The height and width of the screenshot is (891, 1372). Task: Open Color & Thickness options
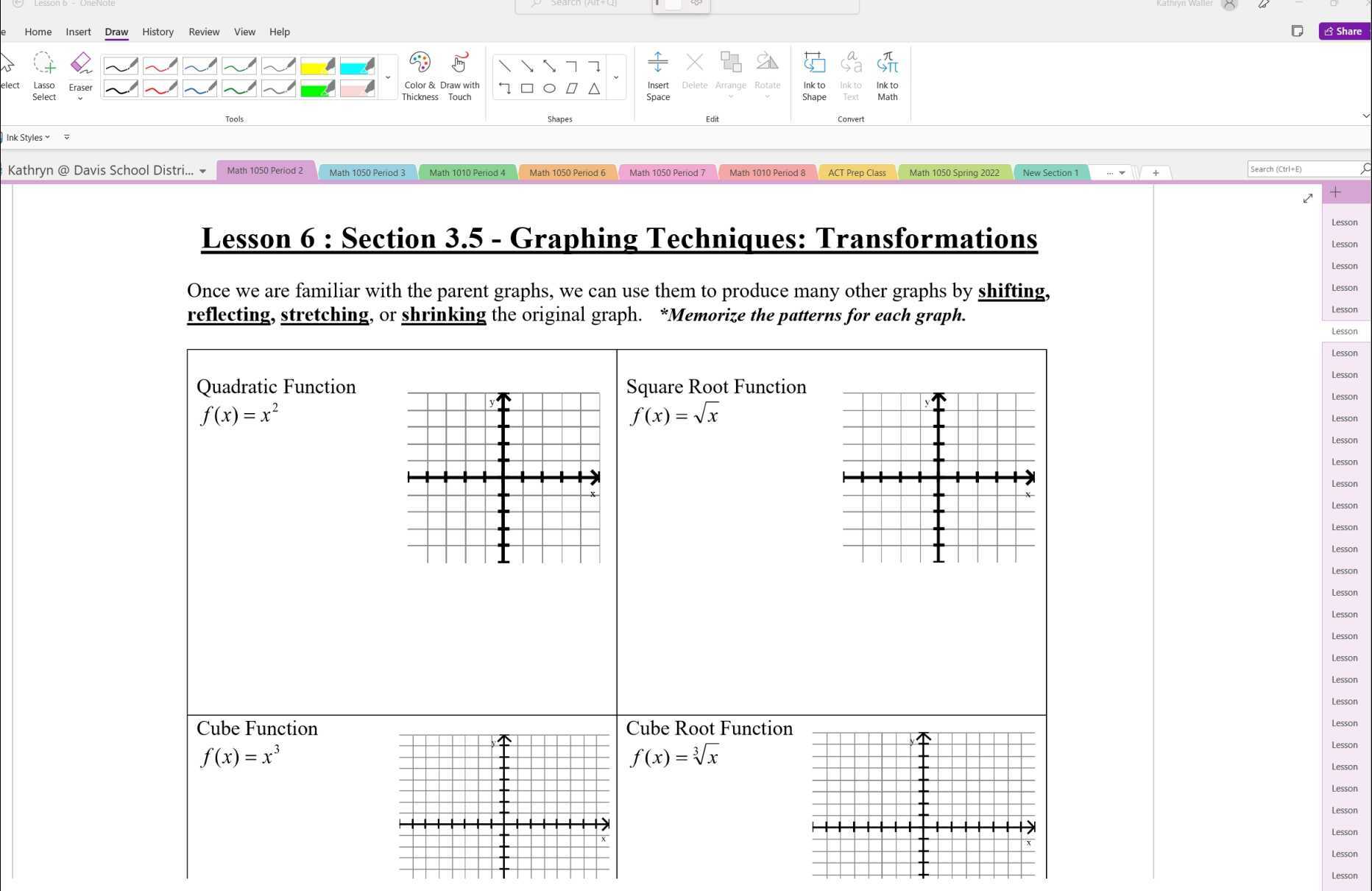(x=420, y=76)
